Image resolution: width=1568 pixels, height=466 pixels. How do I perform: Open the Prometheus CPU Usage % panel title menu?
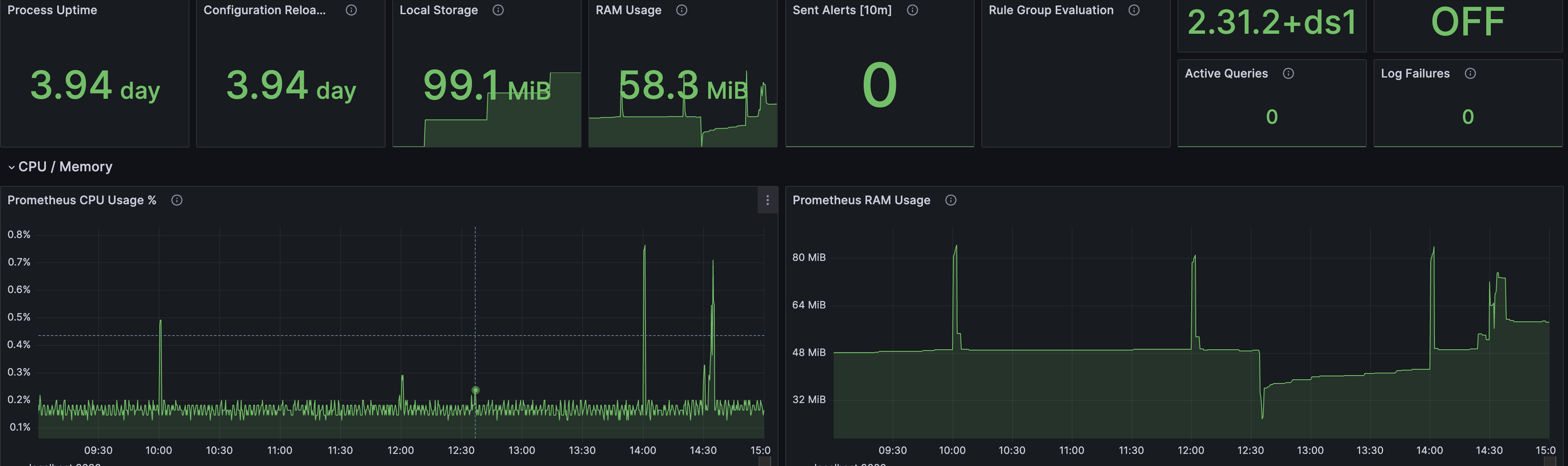tap(81, 200)
